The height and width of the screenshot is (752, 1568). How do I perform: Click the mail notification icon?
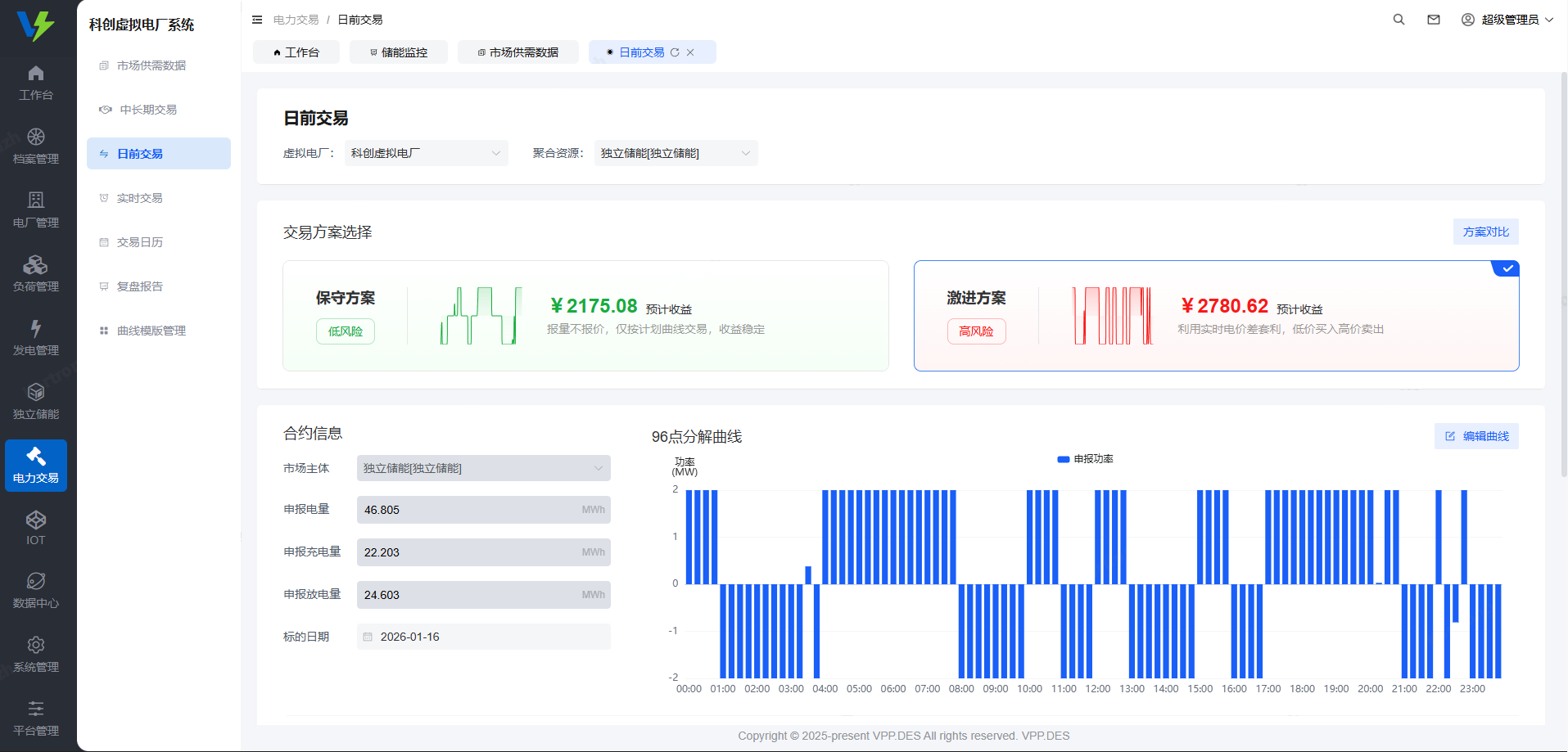coord(1433,19)
